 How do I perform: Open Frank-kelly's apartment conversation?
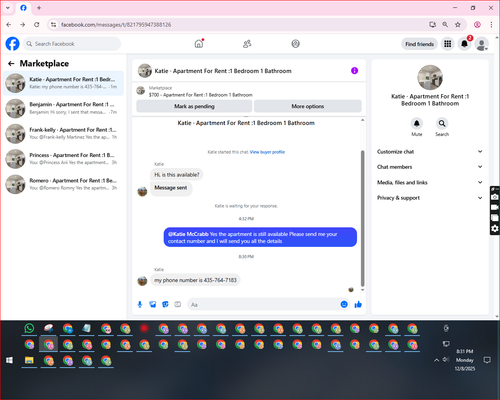pos(64,133)
